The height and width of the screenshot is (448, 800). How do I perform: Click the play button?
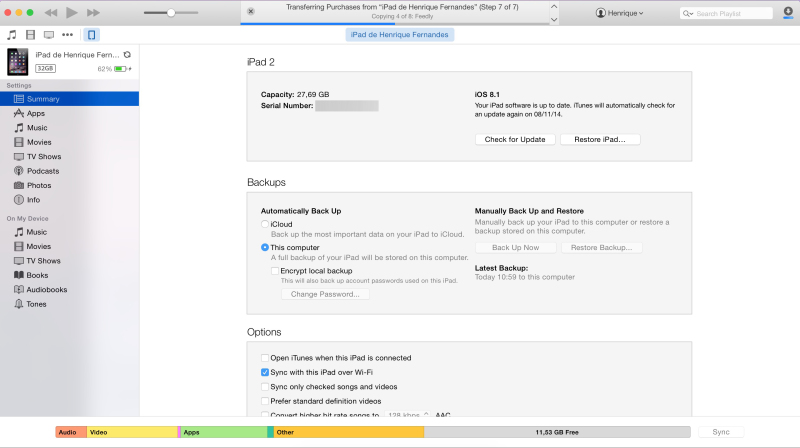point(72,13)
